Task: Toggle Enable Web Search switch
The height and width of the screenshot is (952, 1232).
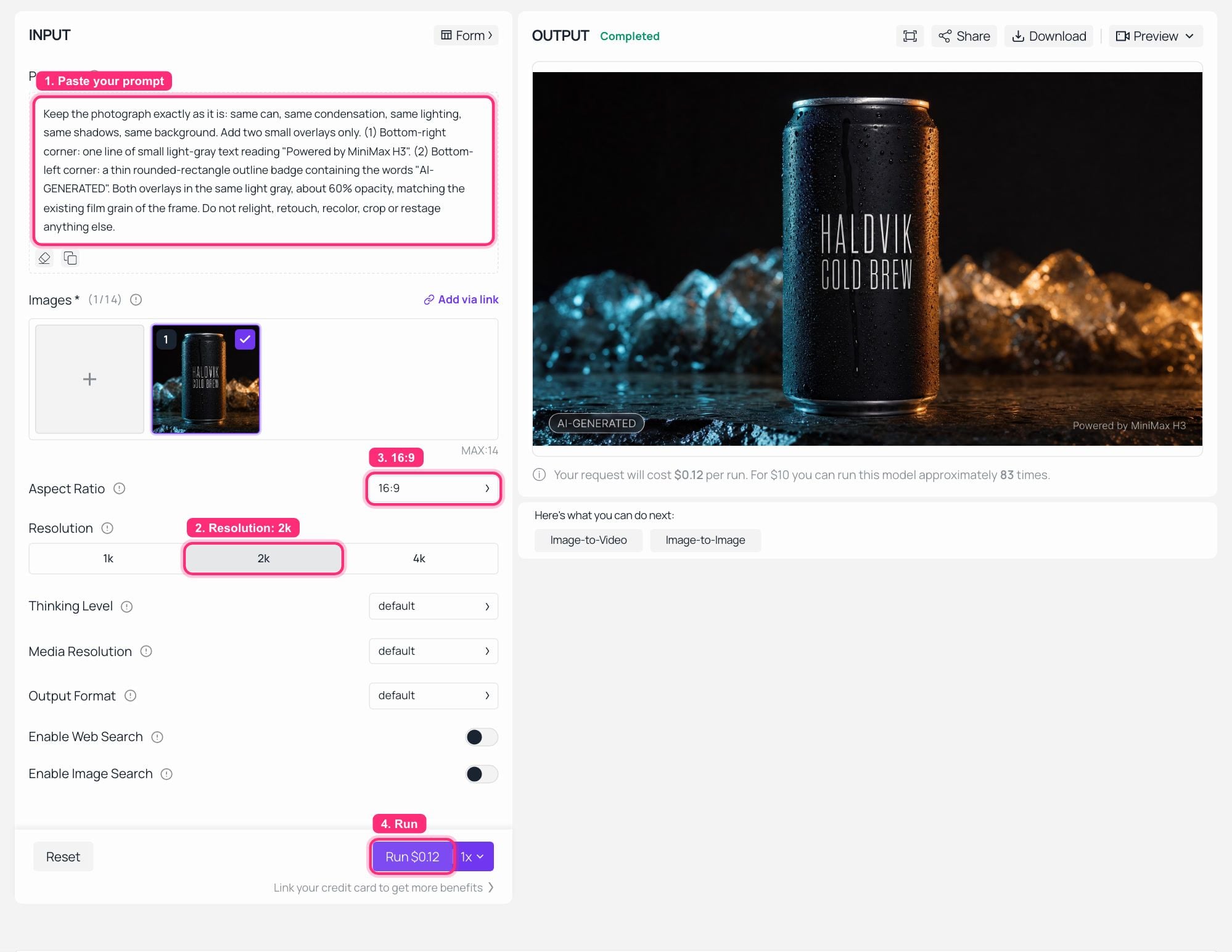Action: (482, 737)
